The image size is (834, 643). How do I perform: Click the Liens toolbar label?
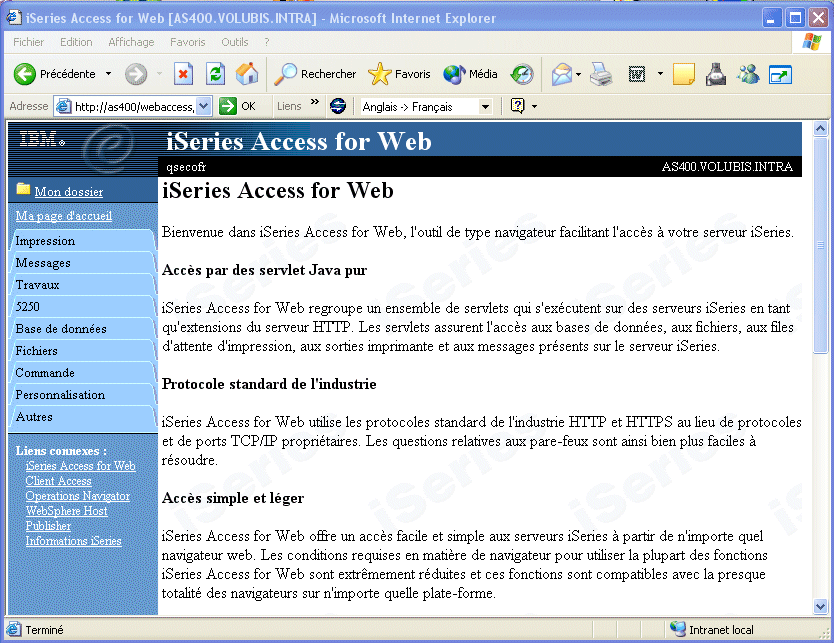coord(289,106)
